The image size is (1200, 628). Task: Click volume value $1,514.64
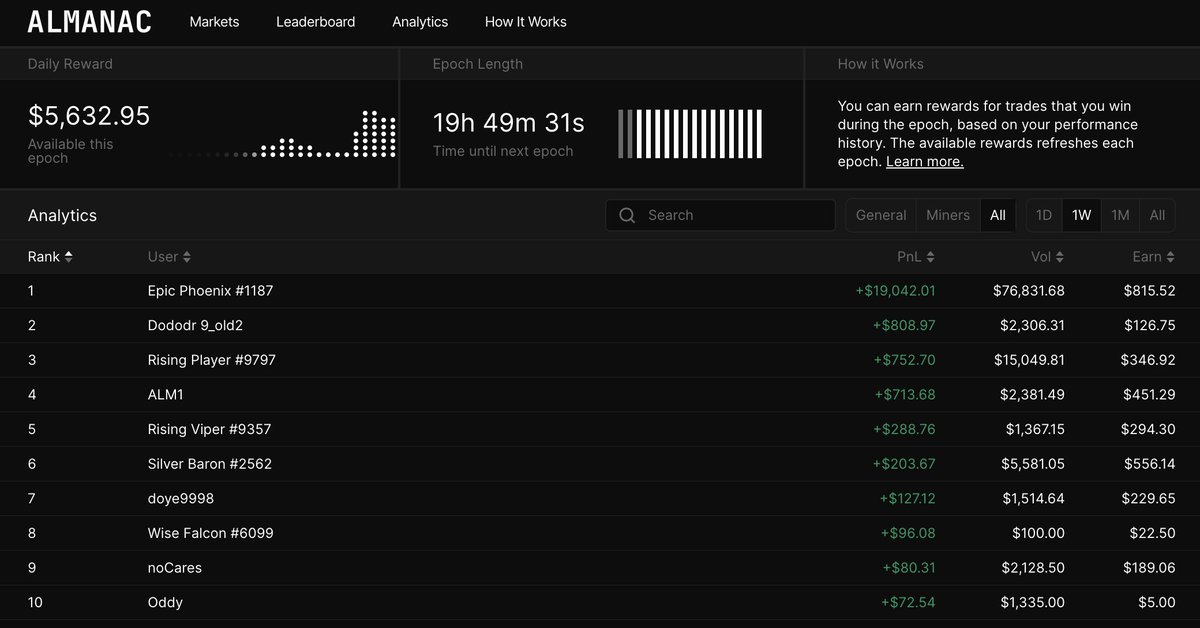(1033, 498)
